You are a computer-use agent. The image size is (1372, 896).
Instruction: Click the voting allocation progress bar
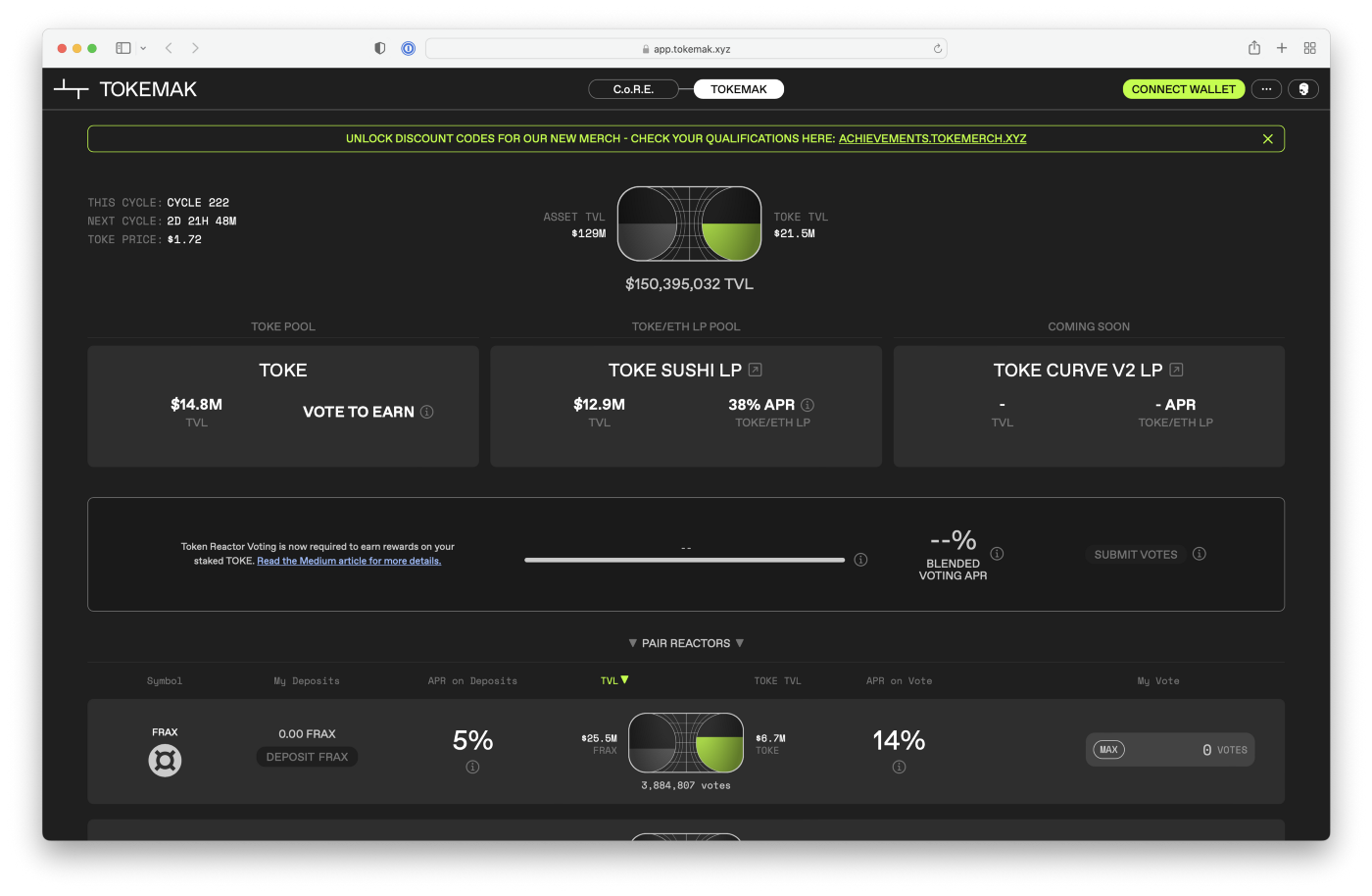coord(684,560)
